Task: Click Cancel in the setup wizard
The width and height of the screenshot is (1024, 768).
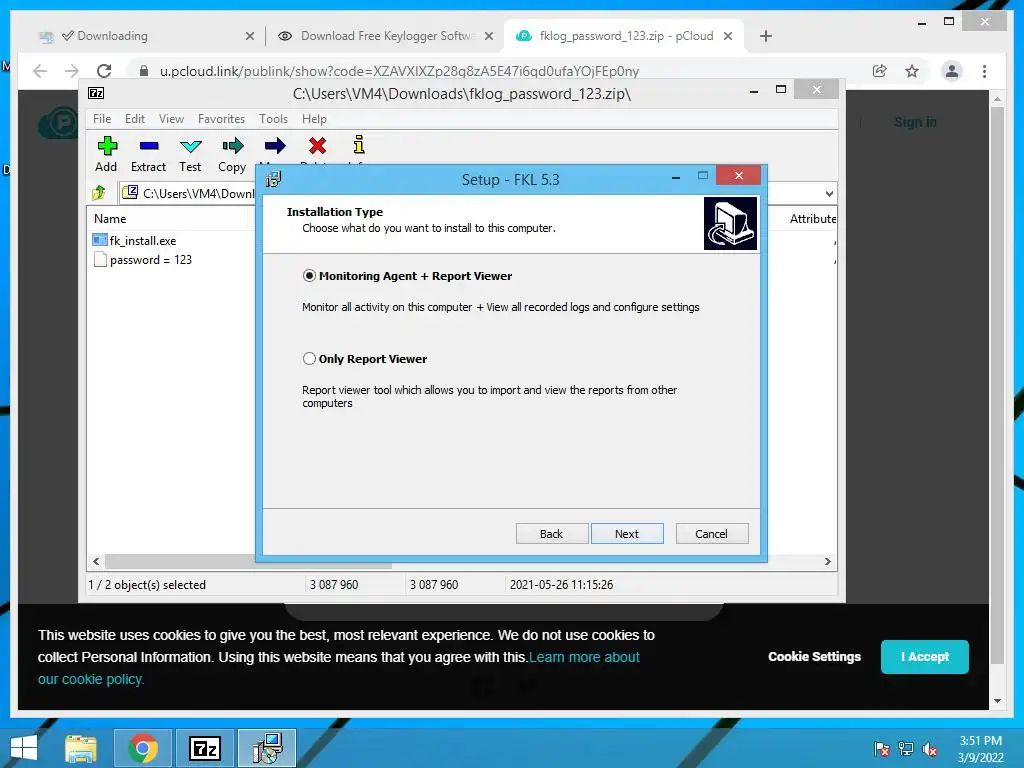Action: click(x=712, y=534)
